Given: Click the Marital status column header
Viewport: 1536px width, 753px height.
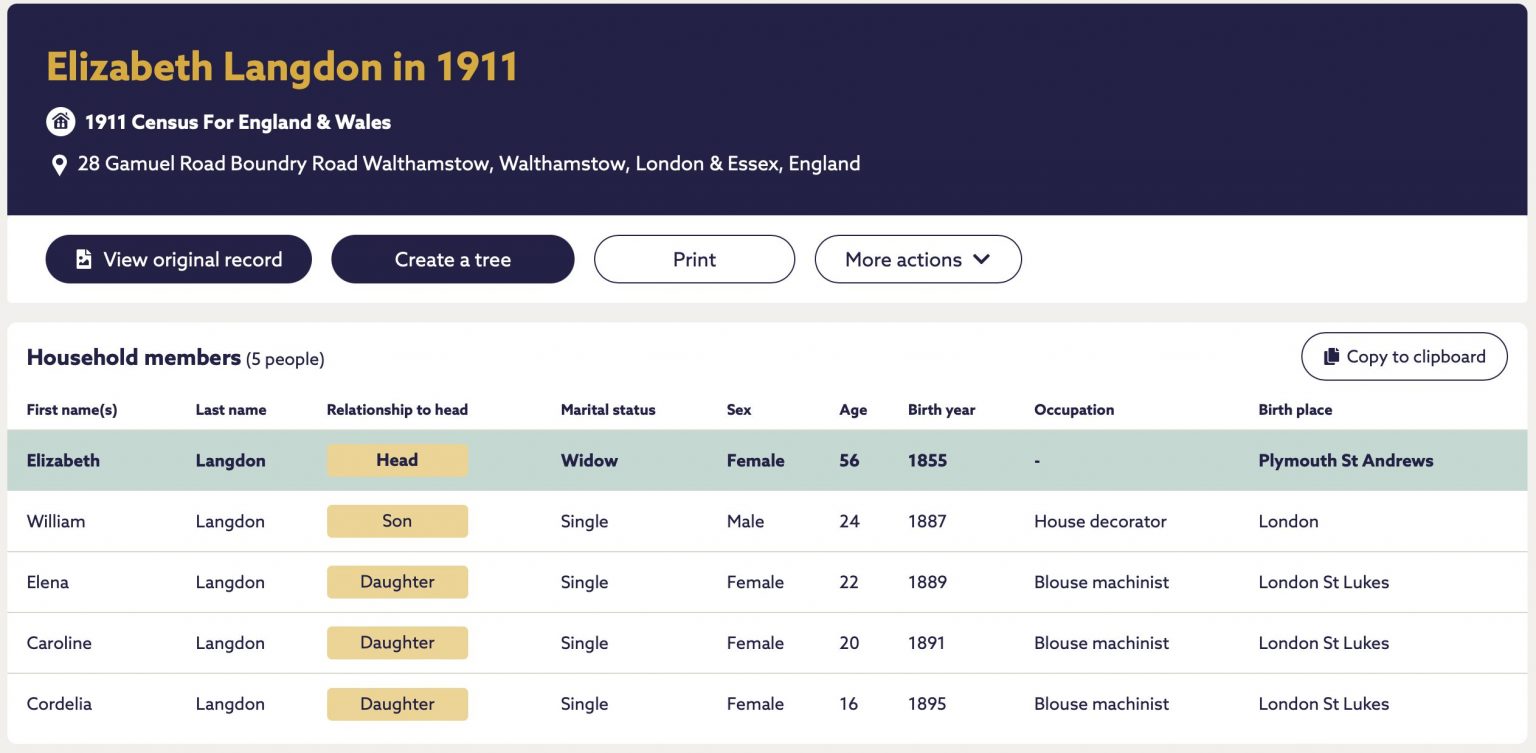Looking at the screenshot, I should [608, 410].
